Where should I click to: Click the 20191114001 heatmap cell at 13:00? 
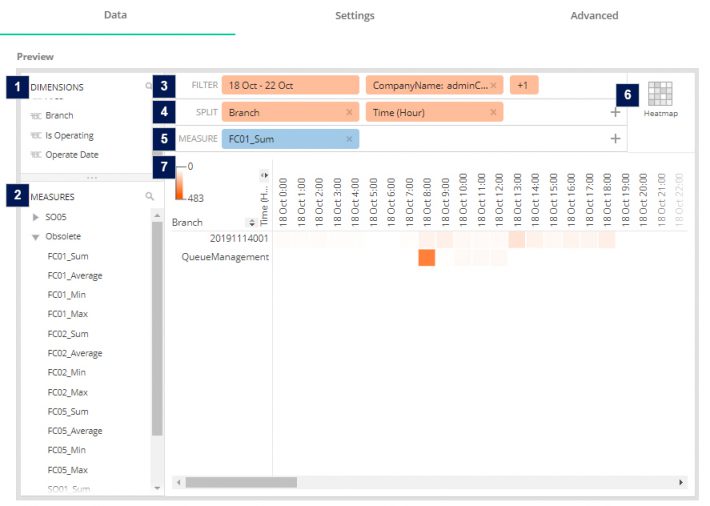click(x=517, y=239)
